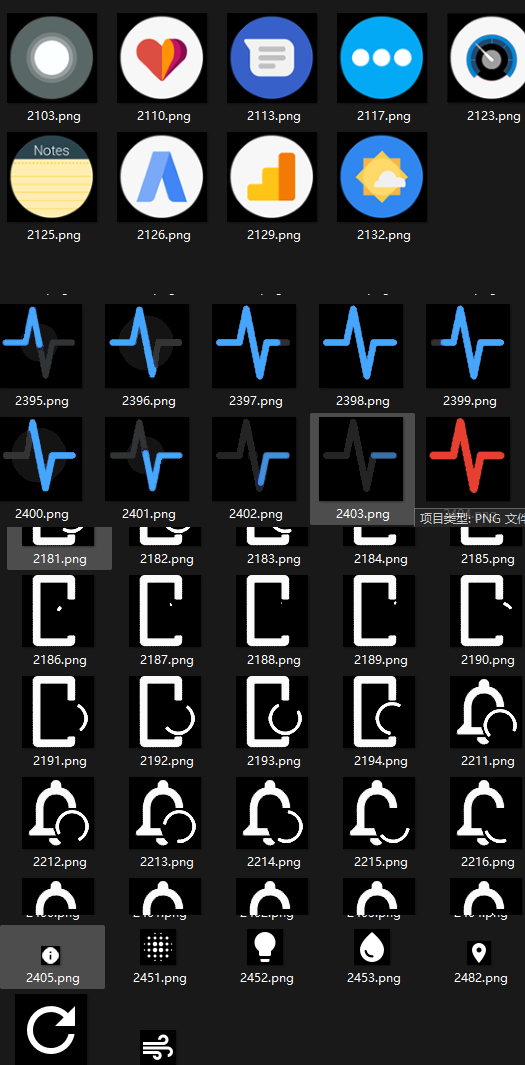Viewport: 525px width, 1065px height.
Task: Select the 2399.png pulse animation frame
Action: pos(468,346)
